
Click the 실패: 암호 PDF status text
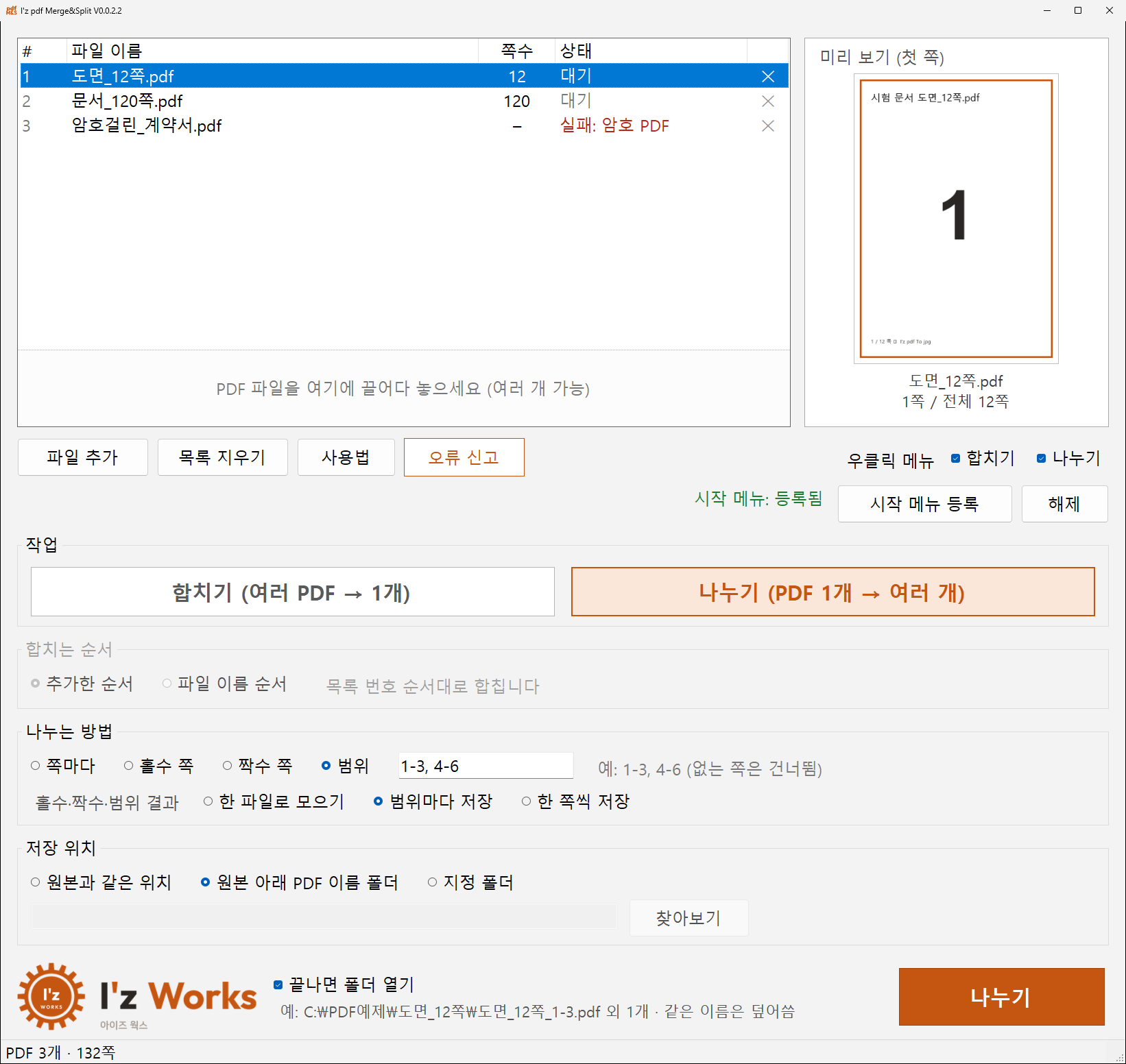point(614,125)
